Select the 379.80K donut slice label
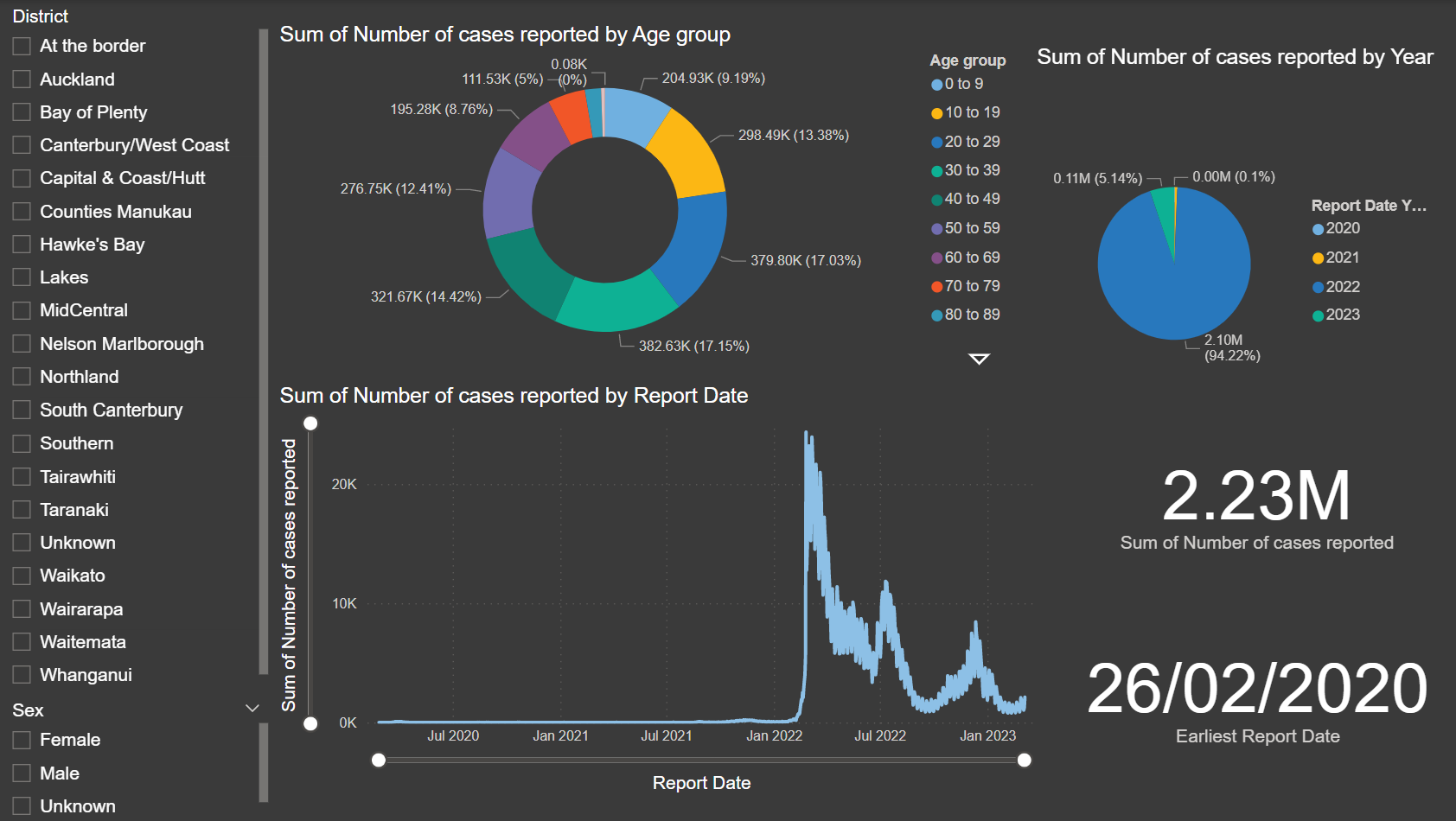1456x821 pixels. point(806,260)
